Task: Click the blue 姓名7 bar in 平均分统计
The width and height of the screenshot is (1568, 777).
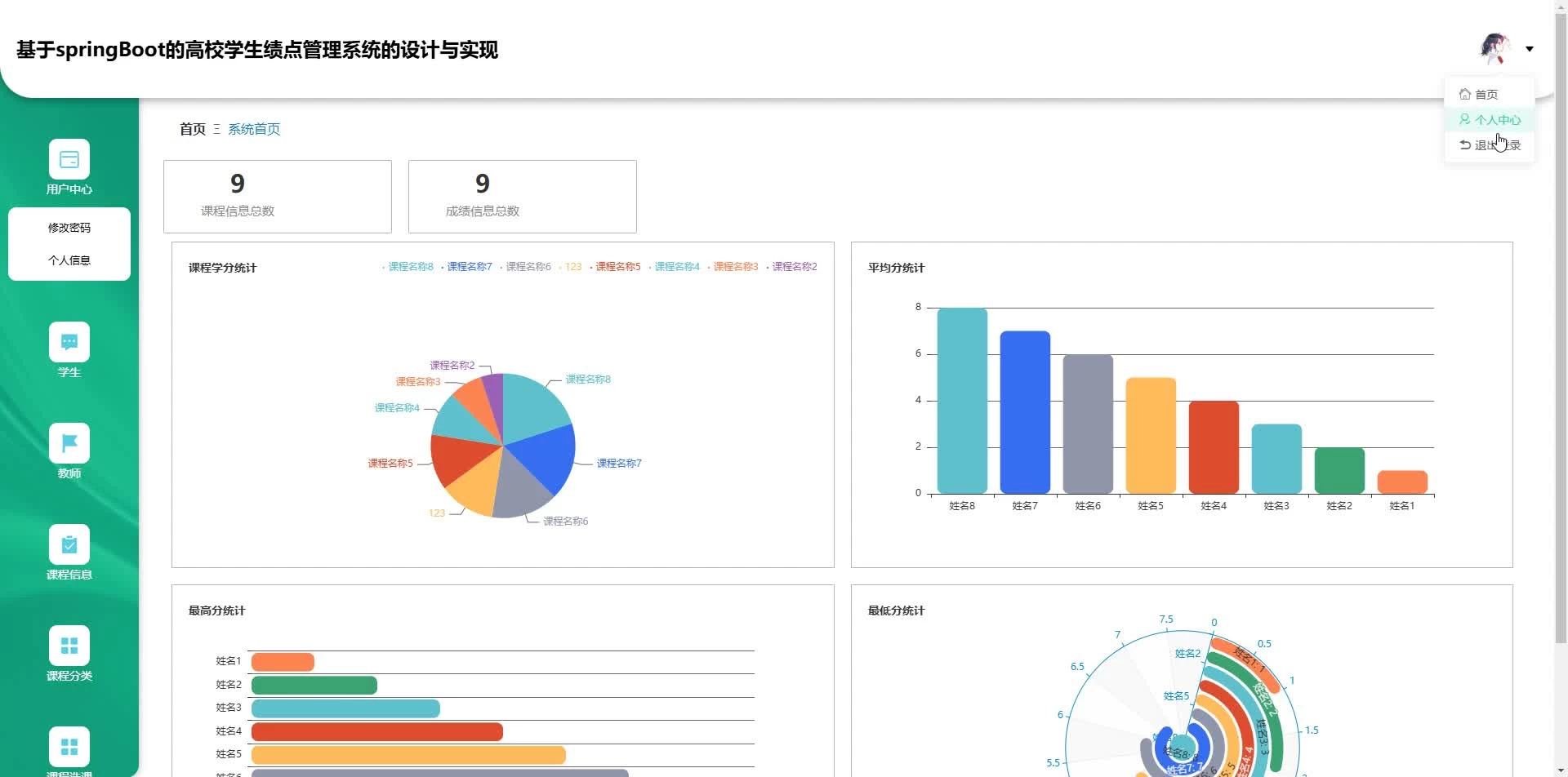Action: coord(1025,412)
